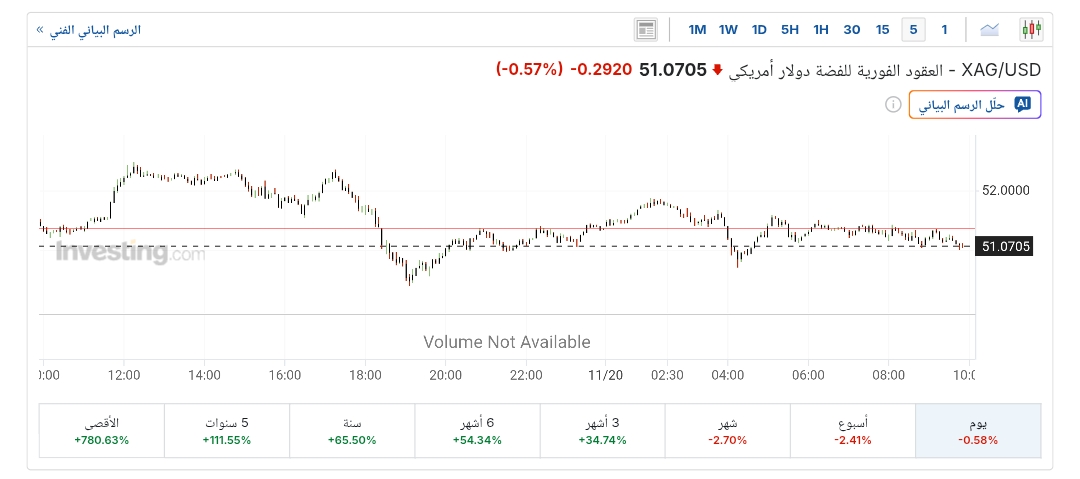The width and height of the screenshot is (1080, 479).
Task: Click the Investing.com watermark logo
Action: point(131,252)
